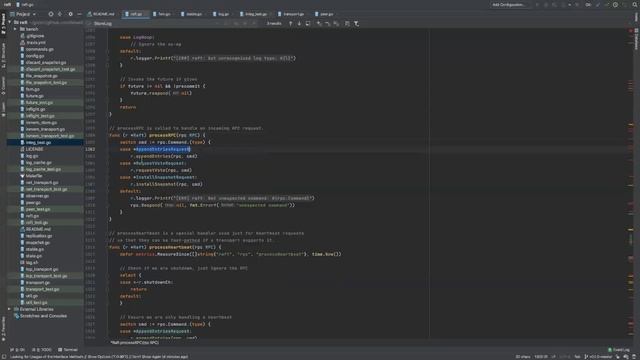The width and height of the screenshot is (640, 360).
Task: Switch to the README.md editor tab
Action: click(101, 14)
